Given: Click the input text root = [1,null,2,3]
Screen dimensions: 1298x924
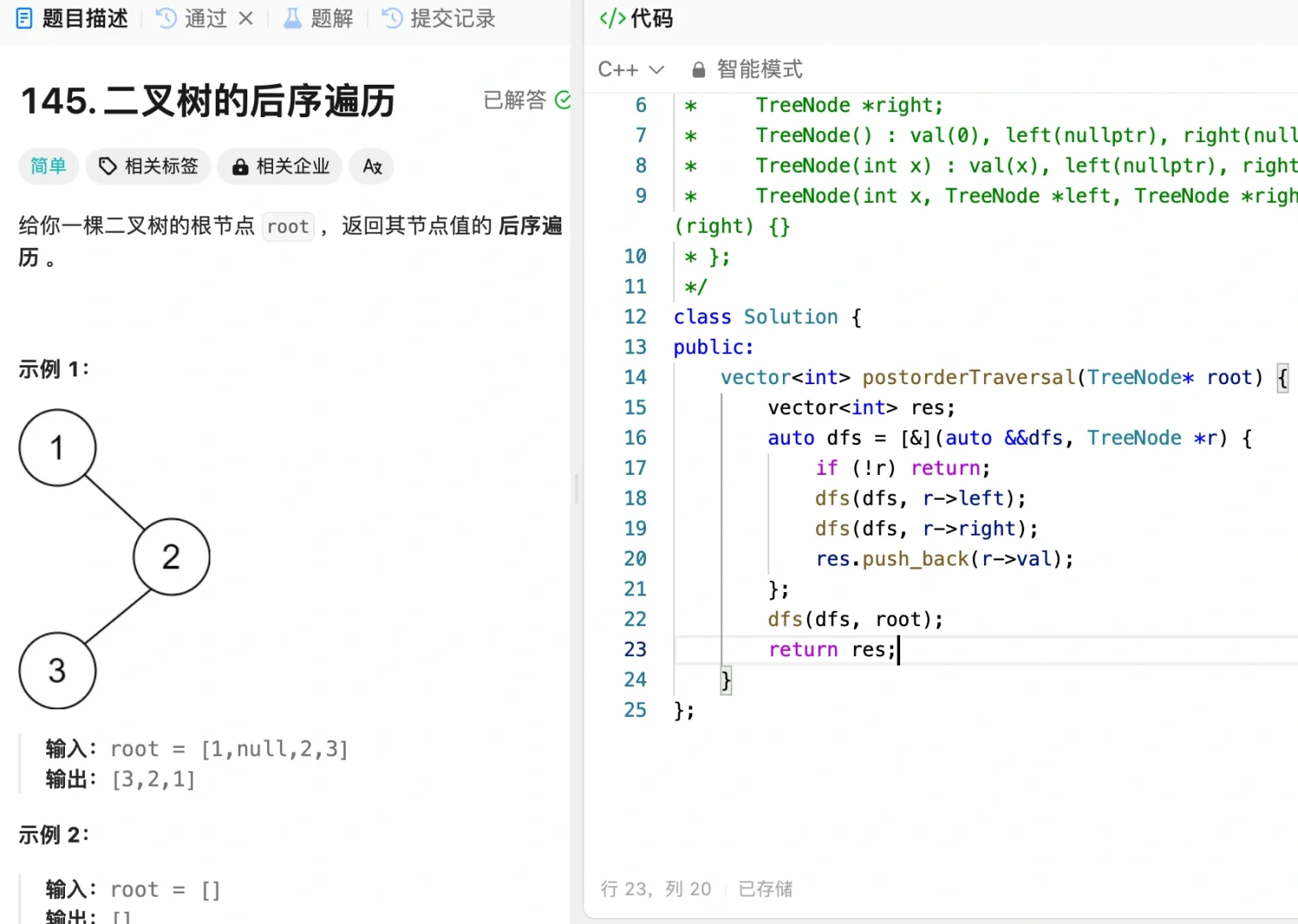Looking at the screenshot, I should tap(229, 749).
